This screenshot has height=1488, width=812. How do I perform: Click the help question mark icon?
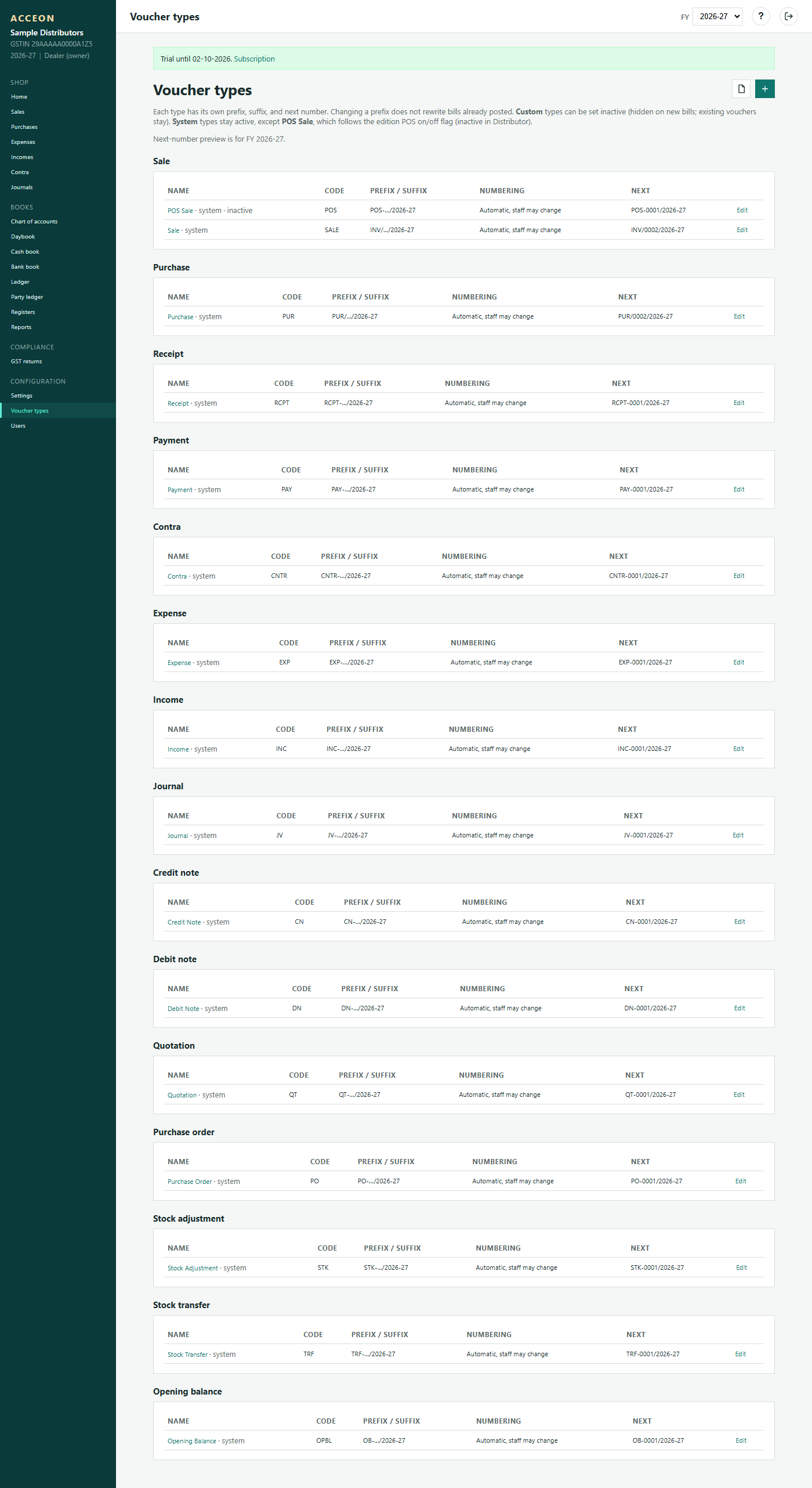[760, 16]
